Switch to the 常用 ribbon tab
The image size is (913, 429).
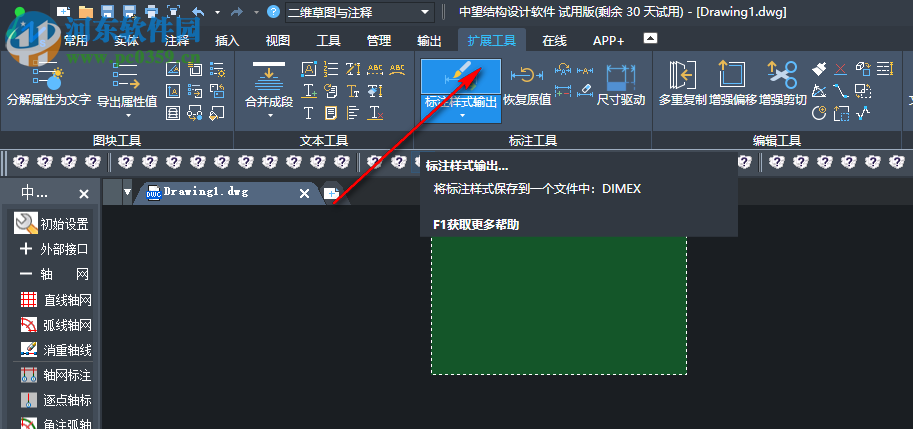[x=76, y=40]
